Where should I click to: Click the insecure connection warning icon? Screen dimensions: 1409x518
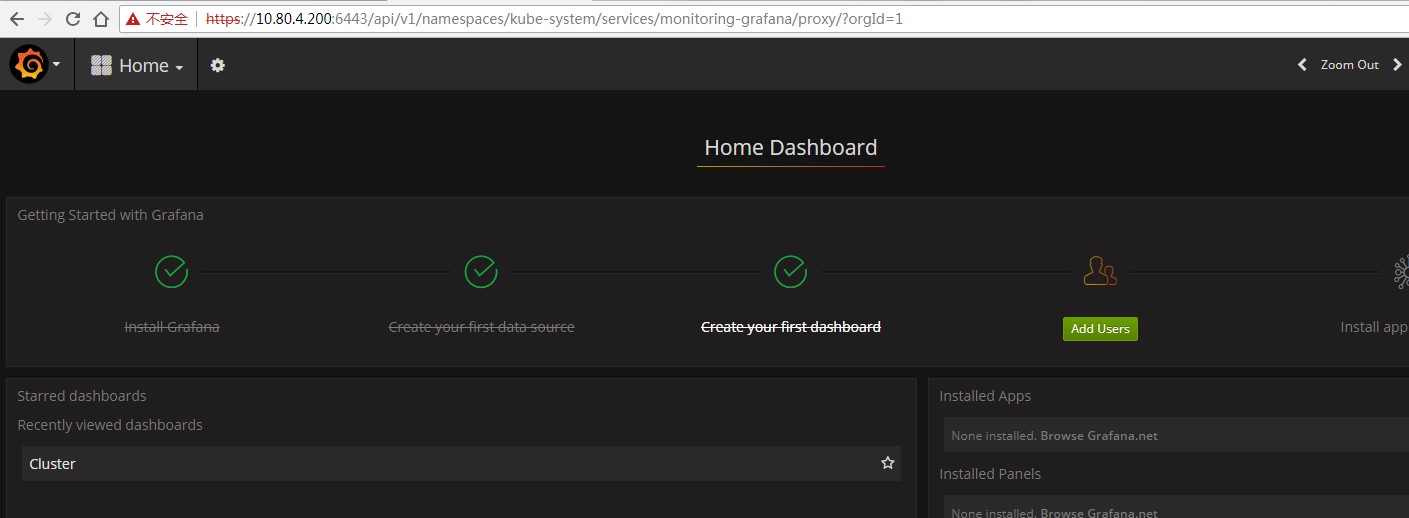pyautogui.click(x=133, y=19)
